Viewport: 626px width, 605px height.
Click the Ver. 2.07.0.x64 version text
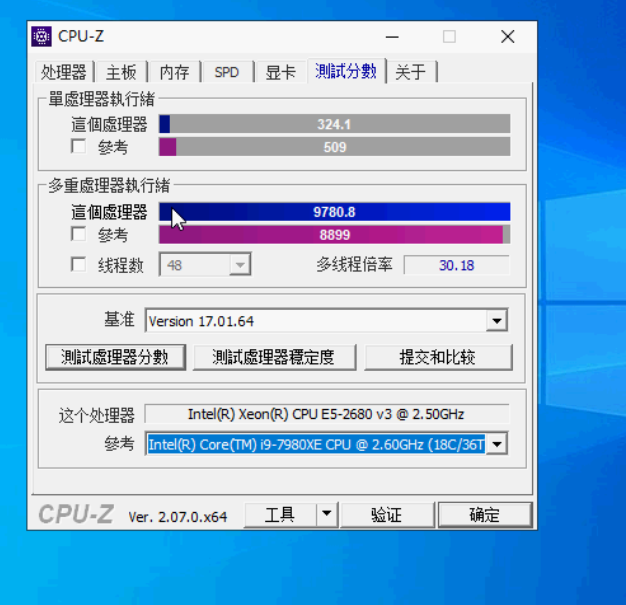178,517
